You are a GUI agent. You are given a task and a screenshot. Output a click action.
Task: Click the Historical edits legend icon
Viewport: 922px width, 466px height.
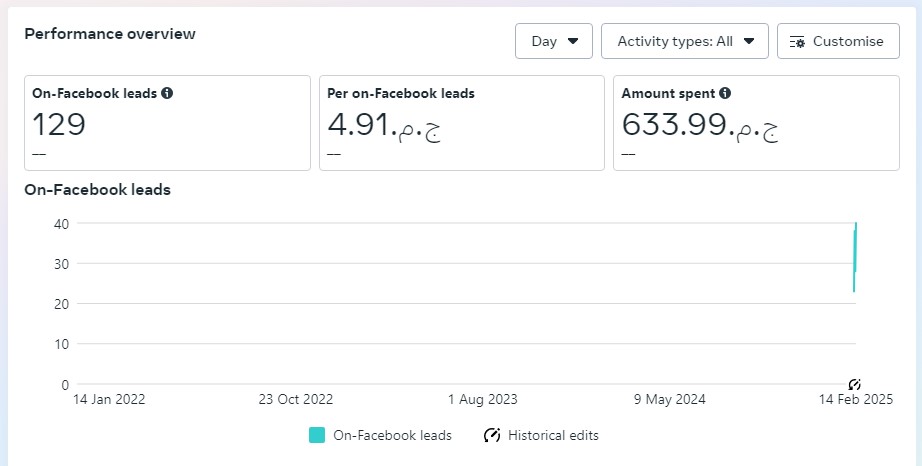[492, 435]
